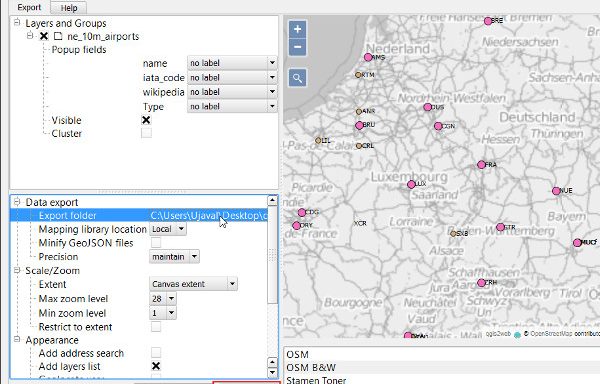600x384 pixels.
Task: Open the wikipedia label dropdown
Action: pyautogui.click(x=232, y=92)
